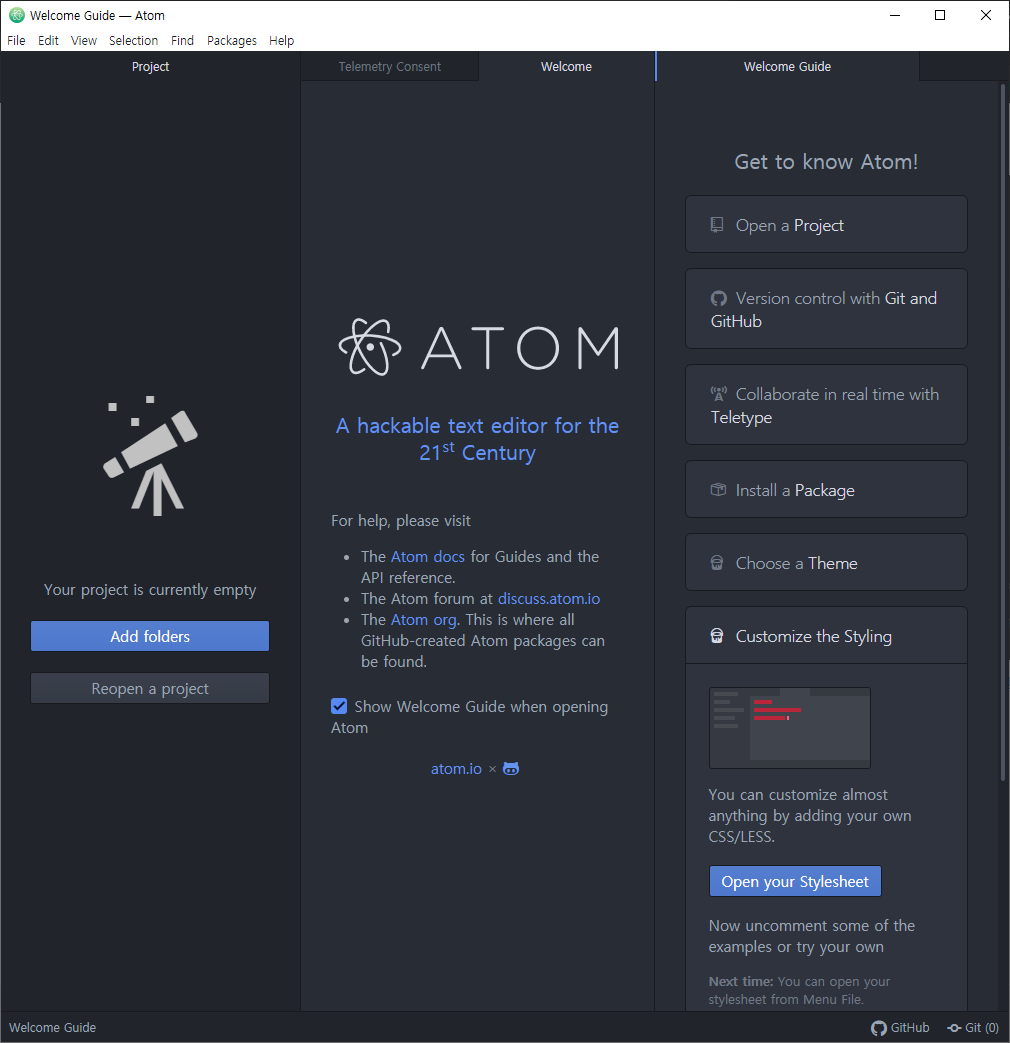
Task: Click GitHub text in the status bar
Action: tap(910, 1028)
